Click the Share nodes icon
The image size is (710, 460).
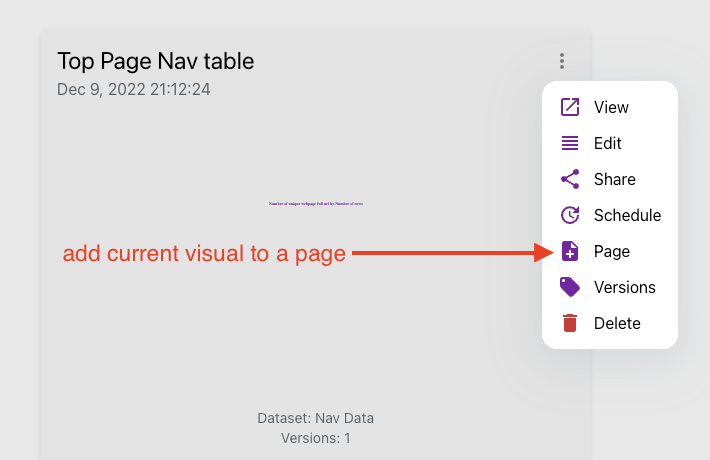(x=570, y=179)
